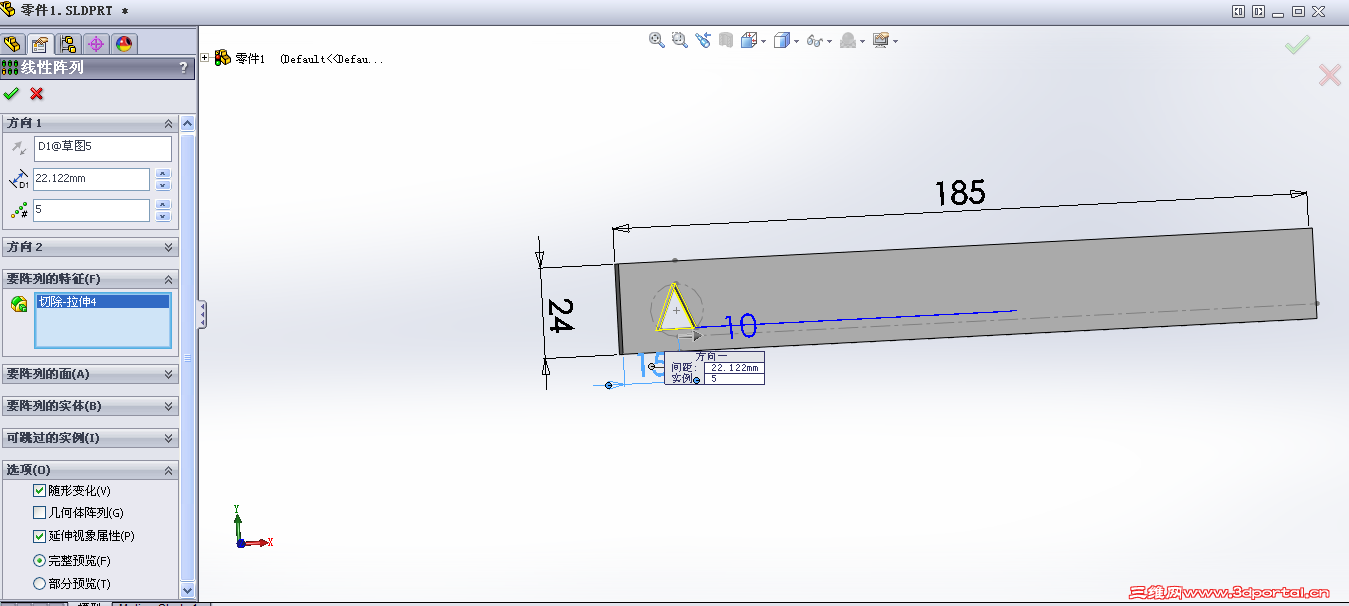Click the 185 dimension text
The height and width of the screenshot is (606, 1349).
click(960, 192)
